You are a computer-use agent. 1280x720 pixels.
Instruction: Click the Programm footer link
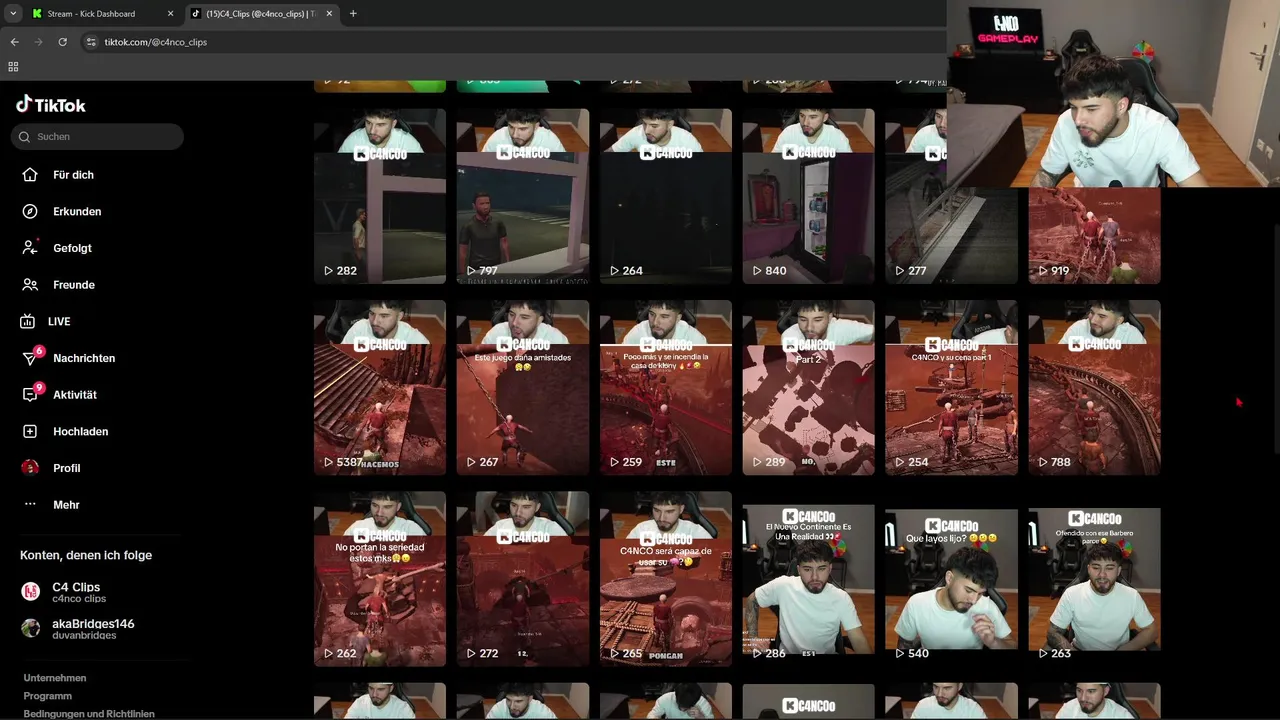[x=48, y=696]
